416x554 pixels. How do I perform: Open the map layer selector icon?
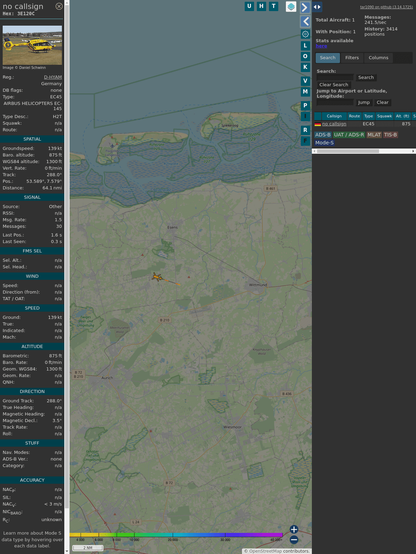click(x=291, y=6)
